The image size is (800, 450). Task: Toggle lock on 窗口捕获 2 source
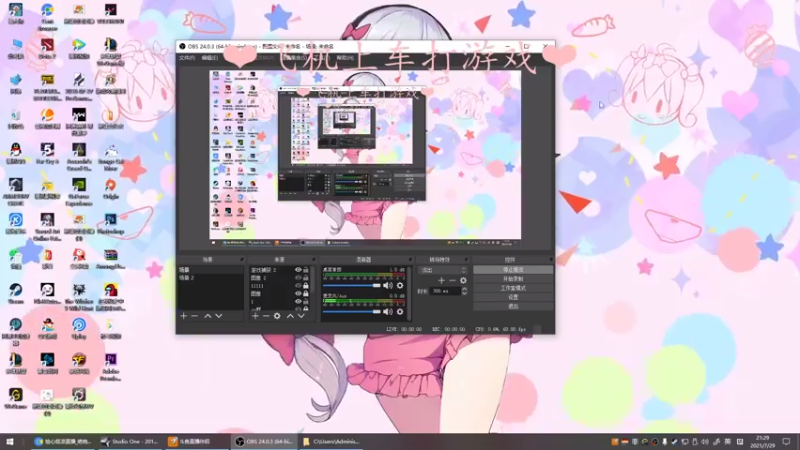[x=306, y=270]
